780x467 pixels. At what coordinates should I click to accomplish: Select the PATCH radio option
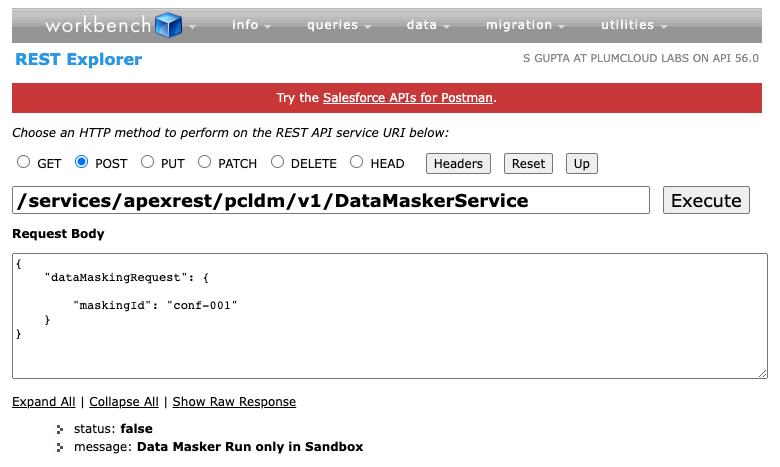[204, 162]
